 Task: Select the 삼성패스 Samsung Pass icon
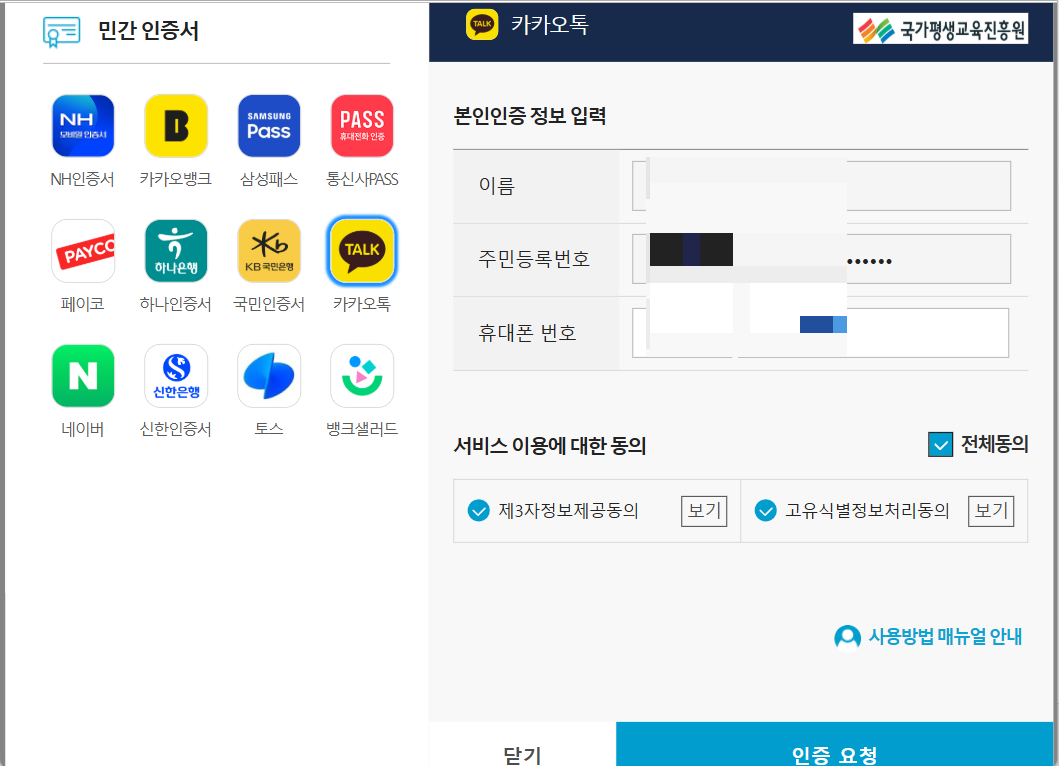click(269, 126)
